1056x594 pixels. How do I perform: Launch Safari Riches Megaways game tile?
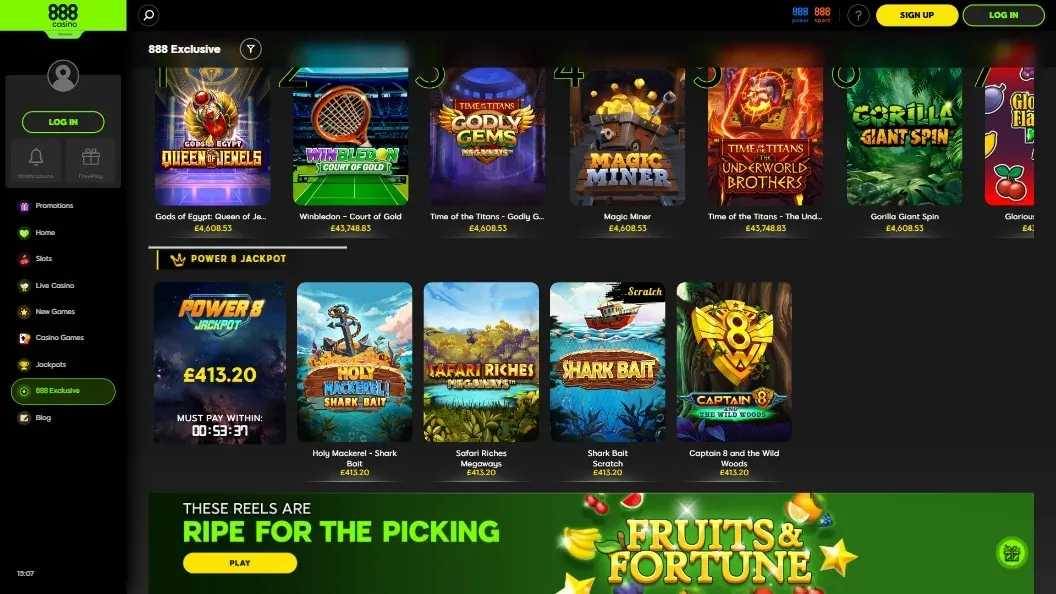click(481, 362)
